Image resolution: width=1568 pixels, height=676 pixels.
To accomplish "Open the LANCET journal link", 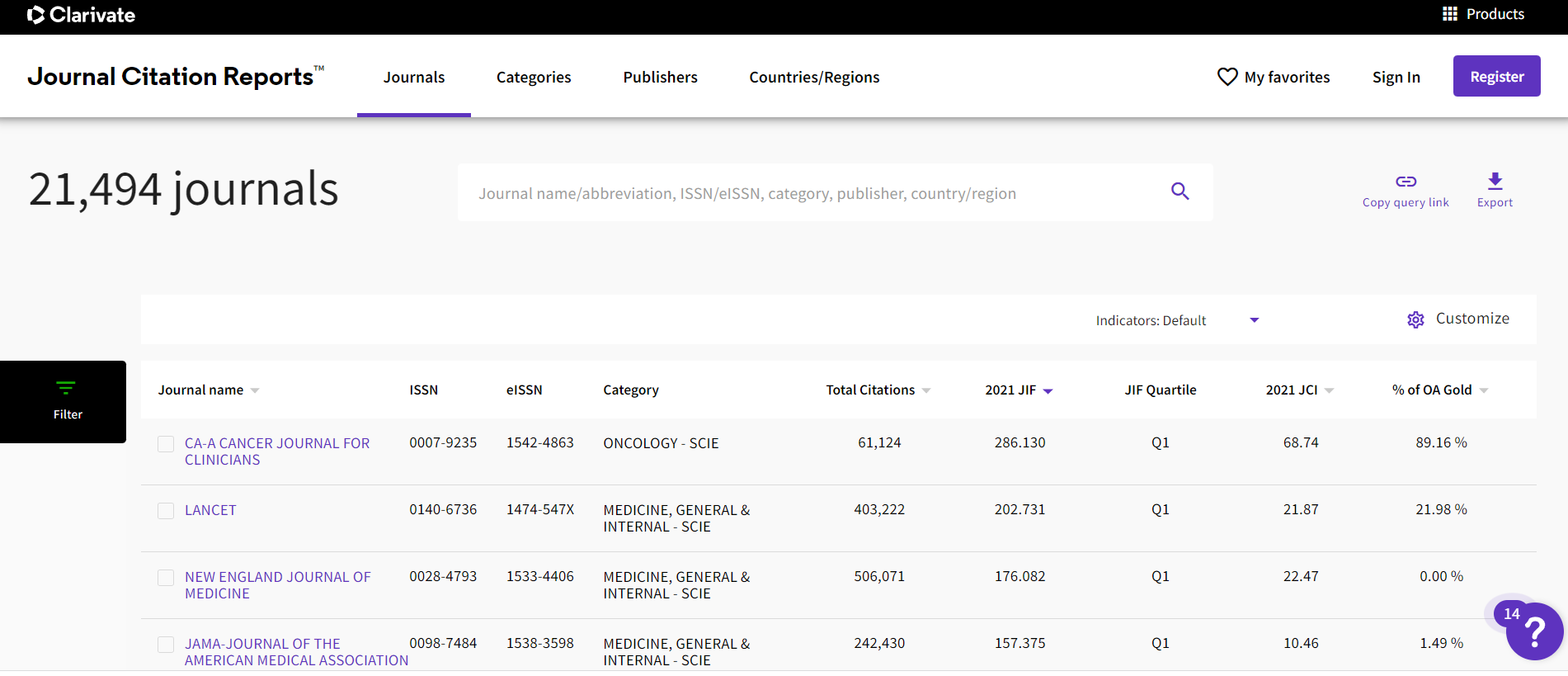I will pos(210,510).
